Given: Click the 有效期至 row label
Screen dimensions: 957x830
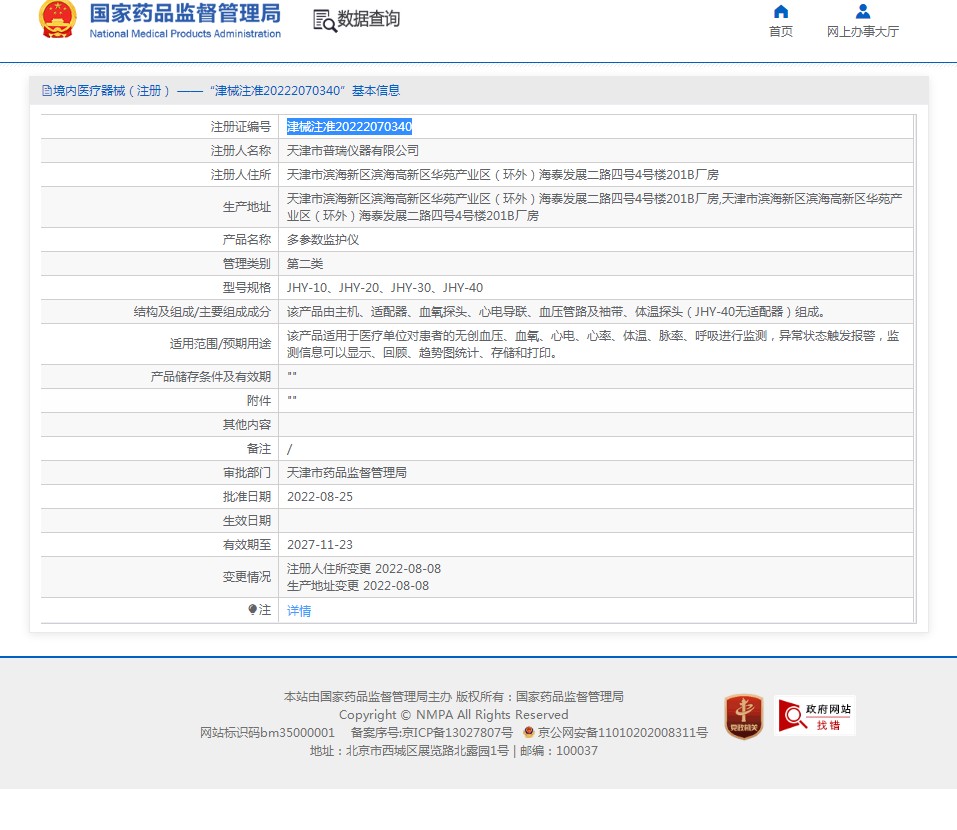Looking at the screenshot, I should click(x=247, y=544).
